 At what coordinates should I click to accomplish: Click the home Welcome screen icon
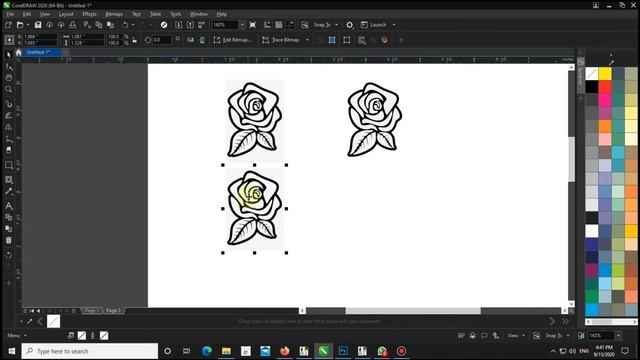click(x=18, y=52)
